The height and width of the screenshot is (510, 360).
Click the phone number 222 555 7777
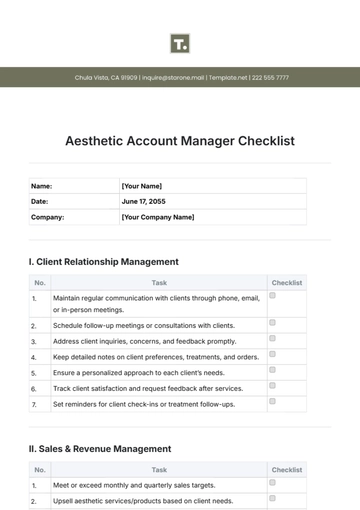point(270,78)
